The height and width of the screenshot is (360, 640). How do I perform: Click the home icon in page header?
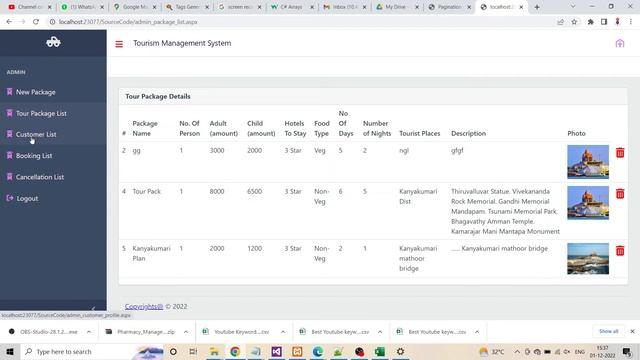click(x=620, y=43)
